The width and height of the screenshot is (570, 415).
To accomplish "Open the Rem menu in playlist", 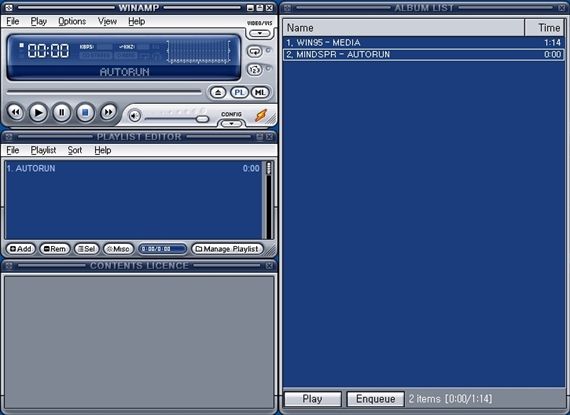I will coord(55,249).
